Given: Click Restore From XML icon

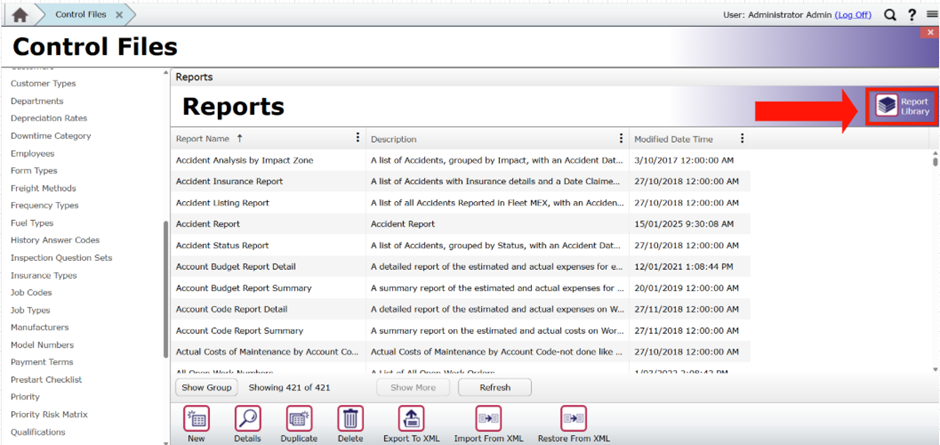Looking at the screenshot, I should pos(573,419).
